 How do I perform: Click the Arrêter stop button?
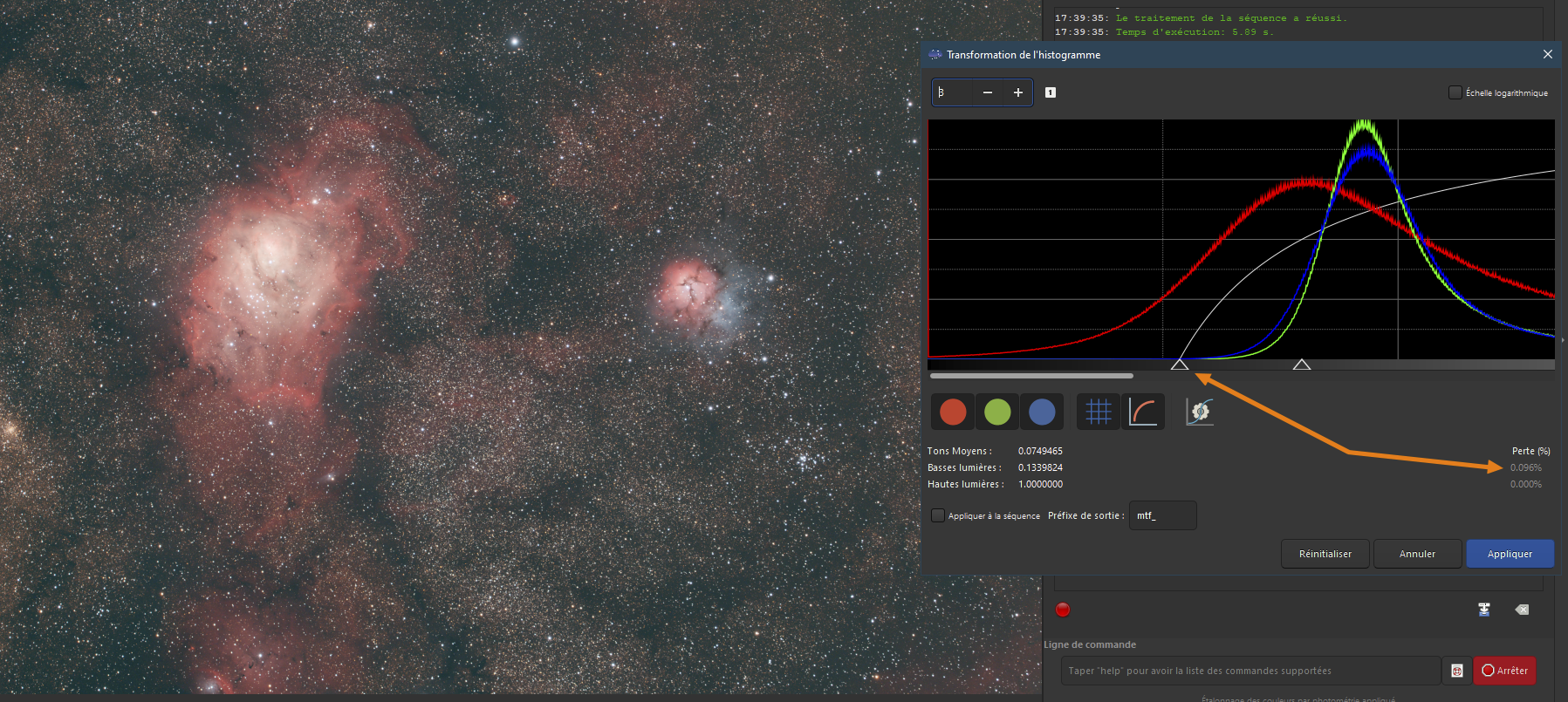coord(1505,671)
